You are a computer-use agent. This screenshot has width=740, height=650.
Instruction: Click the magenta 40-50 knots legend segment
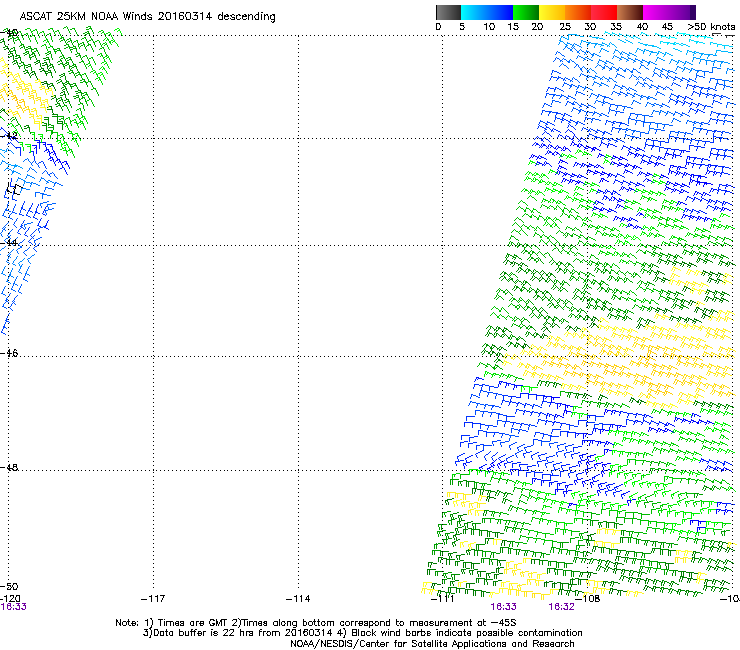pos(669,12)
